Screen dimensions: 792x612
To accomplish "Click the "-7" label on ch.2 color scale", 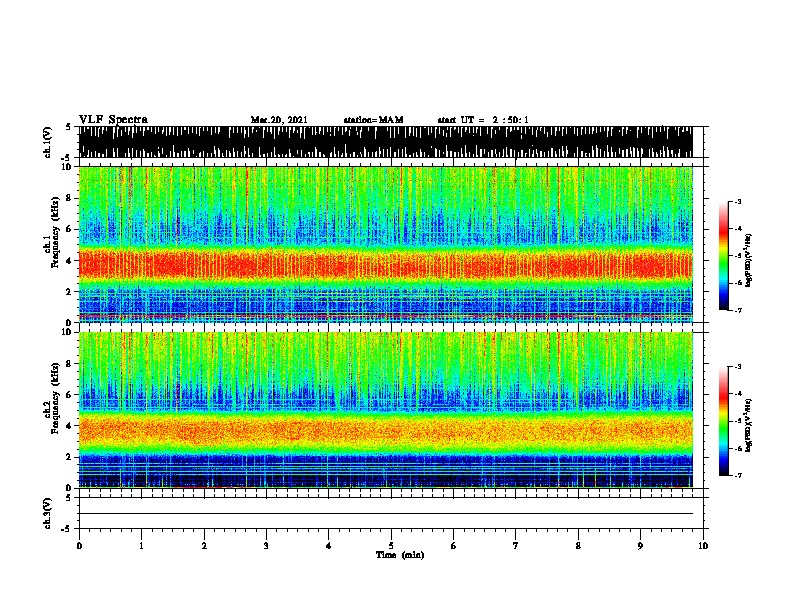I will [x=738, y=476].
